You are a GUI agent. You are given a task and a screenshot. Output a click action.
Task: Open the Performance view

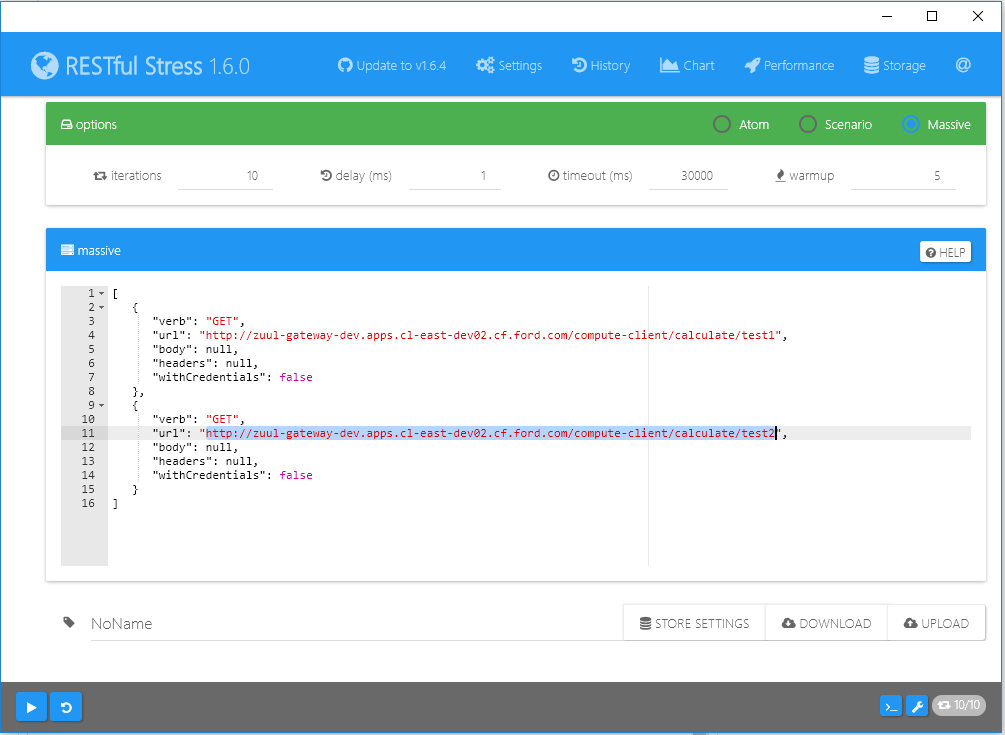(x=789, y=65)
